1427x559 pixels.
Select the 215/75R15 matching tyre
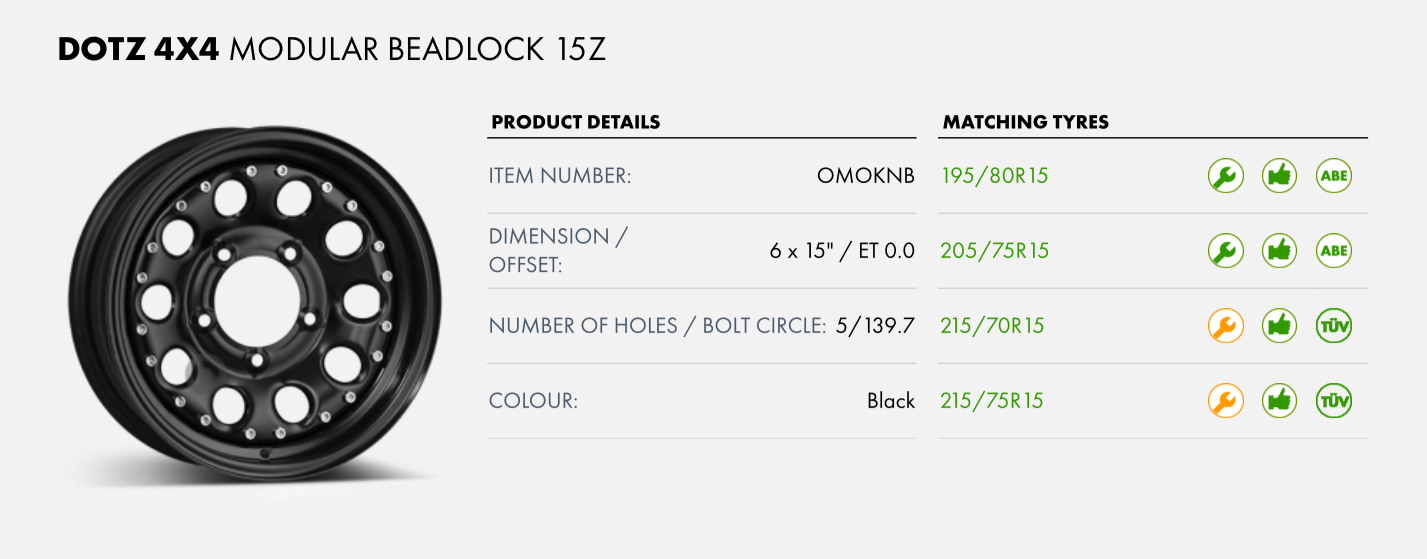pos(992,401)
